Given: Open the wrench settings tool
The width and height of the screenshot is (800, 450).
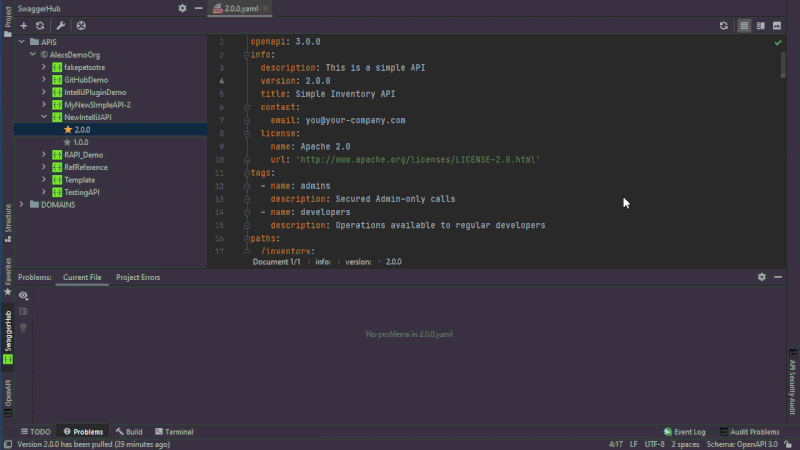Looking at the screenshot, I should 60,26.
